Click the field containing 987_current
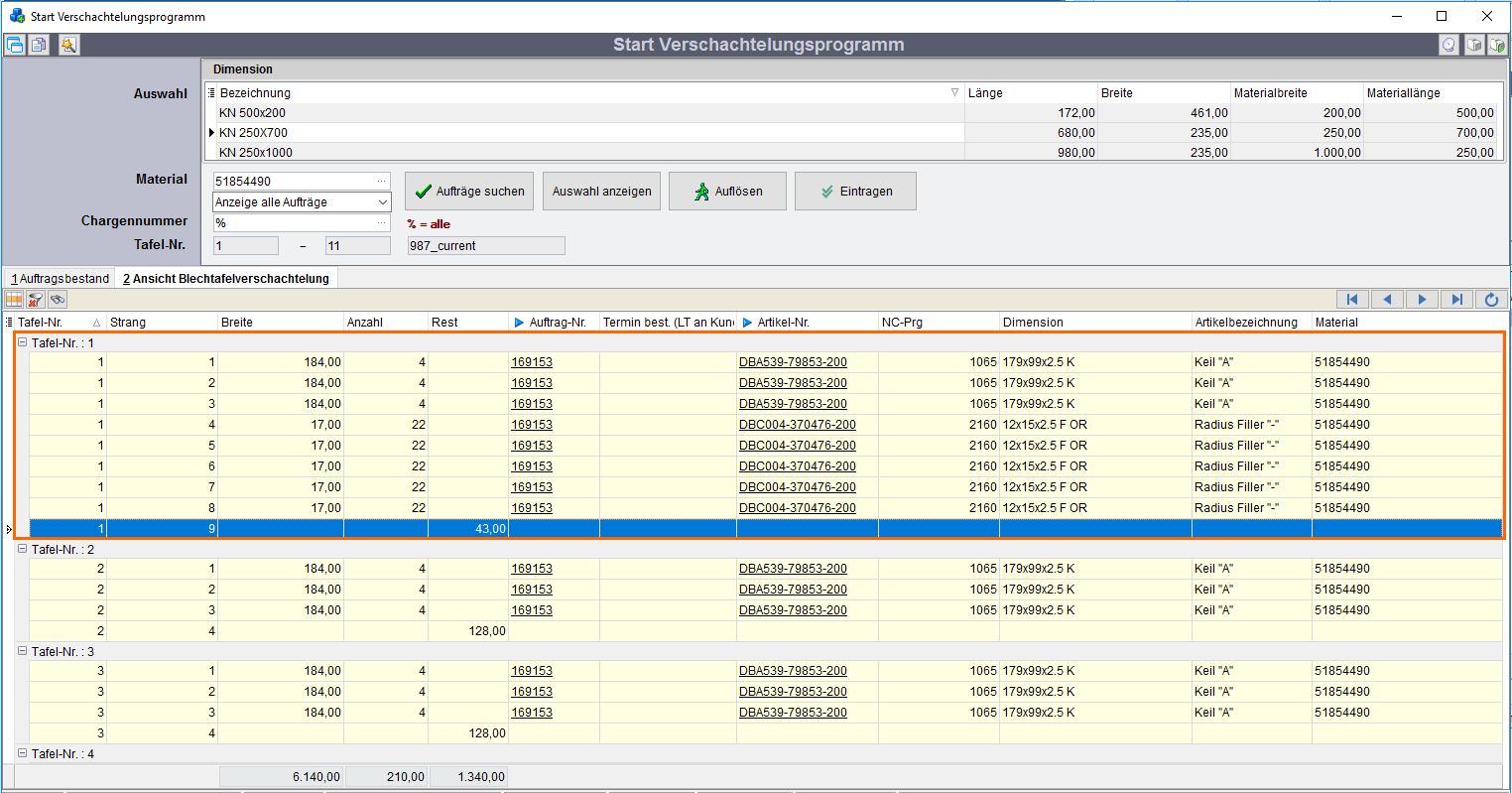Viewport: 1512px width, 793px height. [x=486, y=245]
